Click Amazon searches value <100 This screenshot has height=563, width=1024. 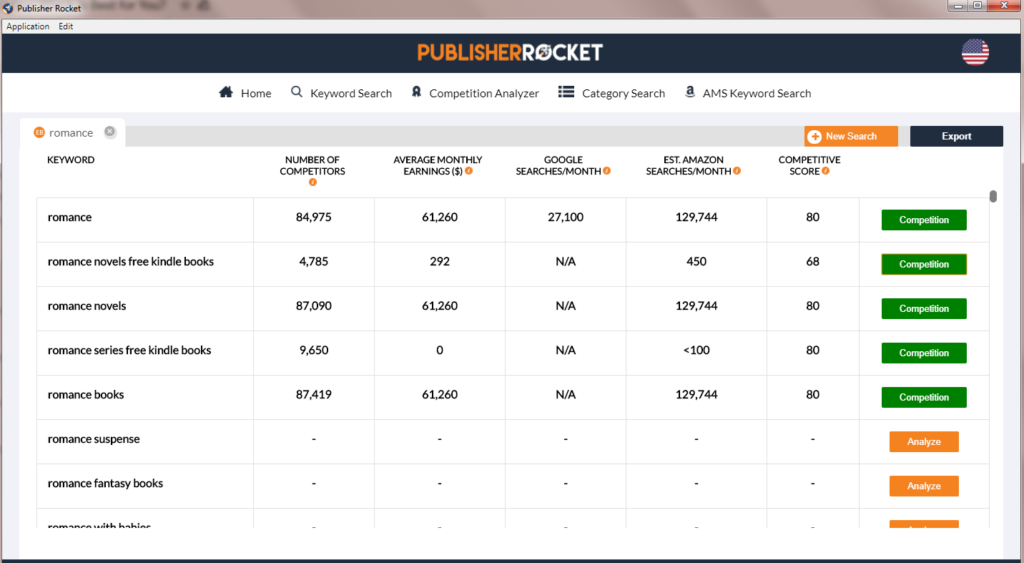(696, 350)
